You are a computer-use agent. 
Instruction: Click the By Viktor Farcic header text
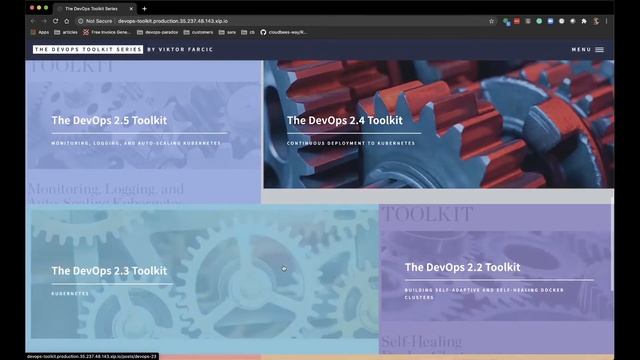[x=180, y=49]
